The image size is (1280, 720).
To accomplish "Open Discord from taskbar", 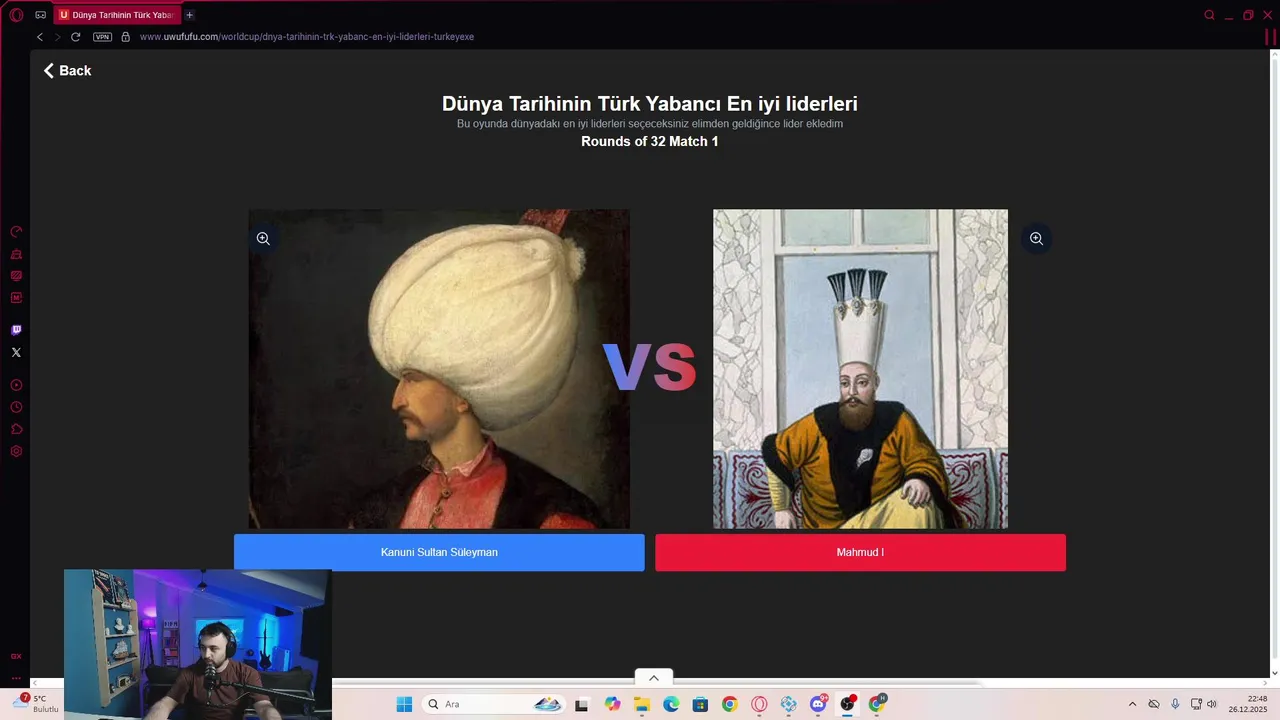I will 818,704.
